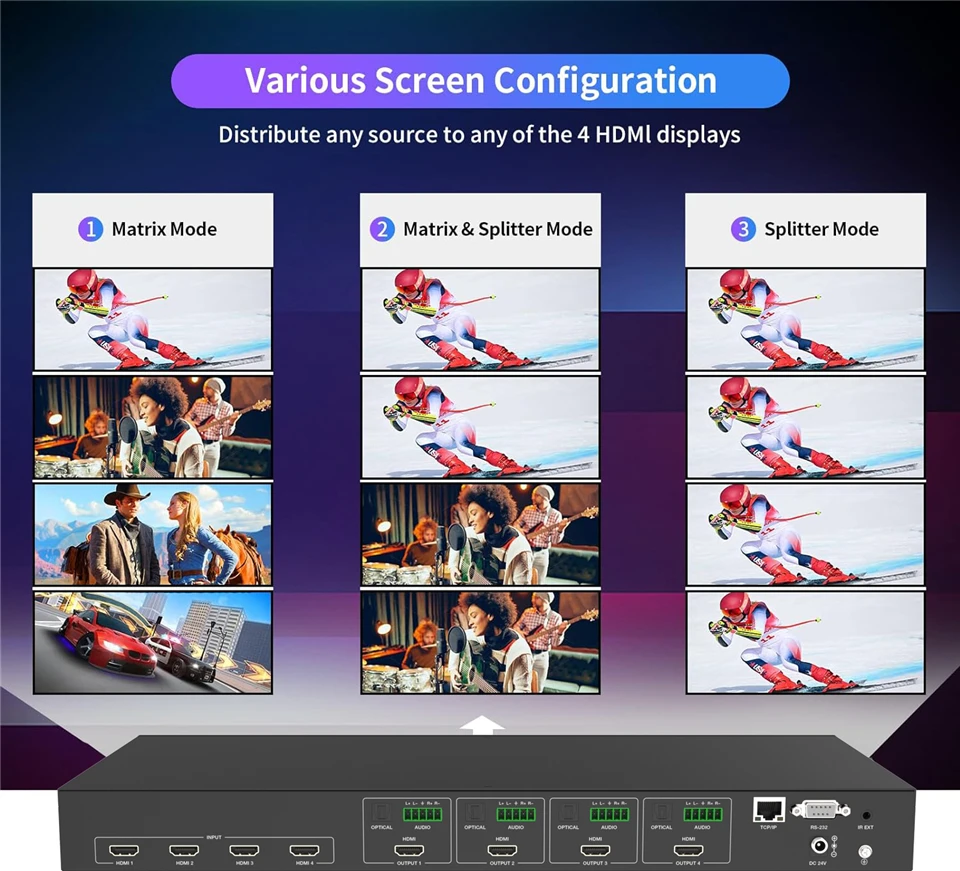This screenshot has width=960, height=871.
Task: Click the TCP/IP ethernet port
Action: coord(768,810)
